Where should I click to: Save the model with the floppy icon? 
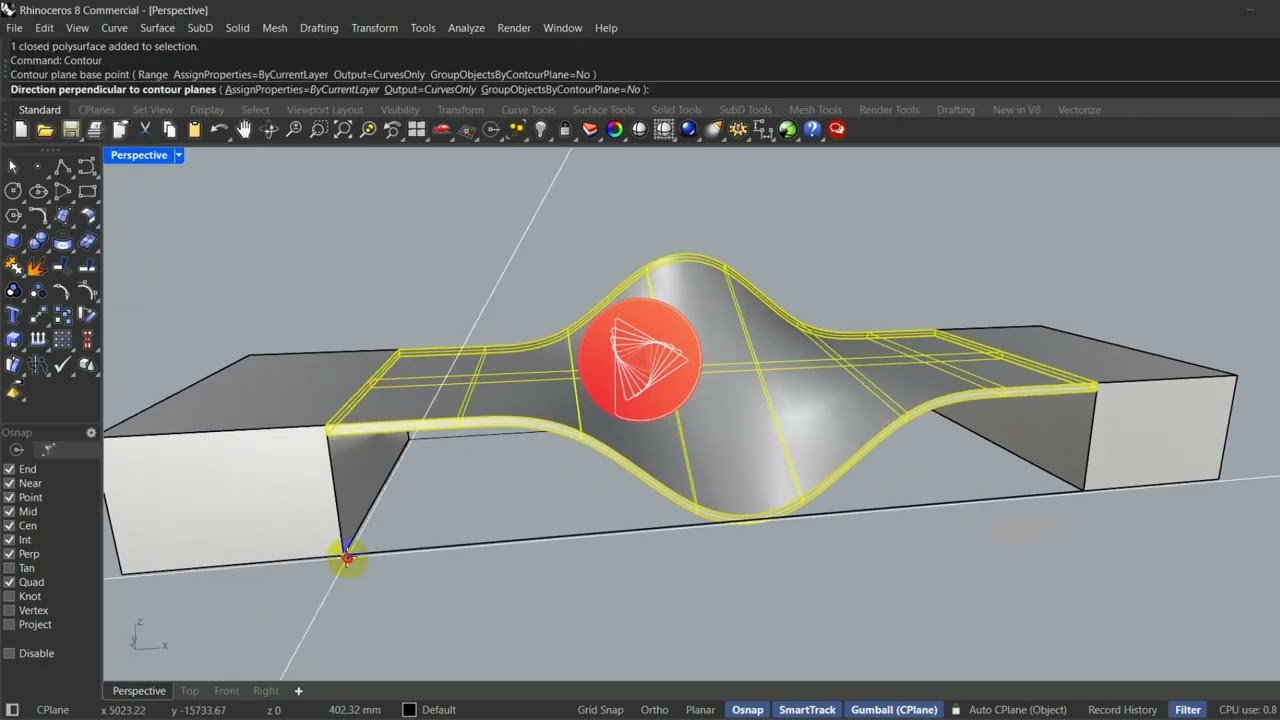pos(70,129)
